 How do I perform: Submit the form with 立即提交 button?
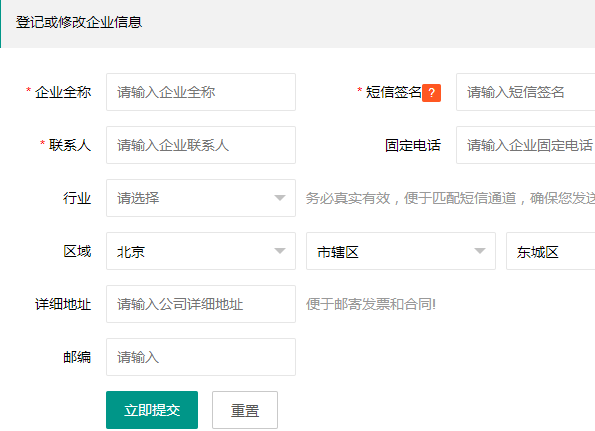pos(152,410)
